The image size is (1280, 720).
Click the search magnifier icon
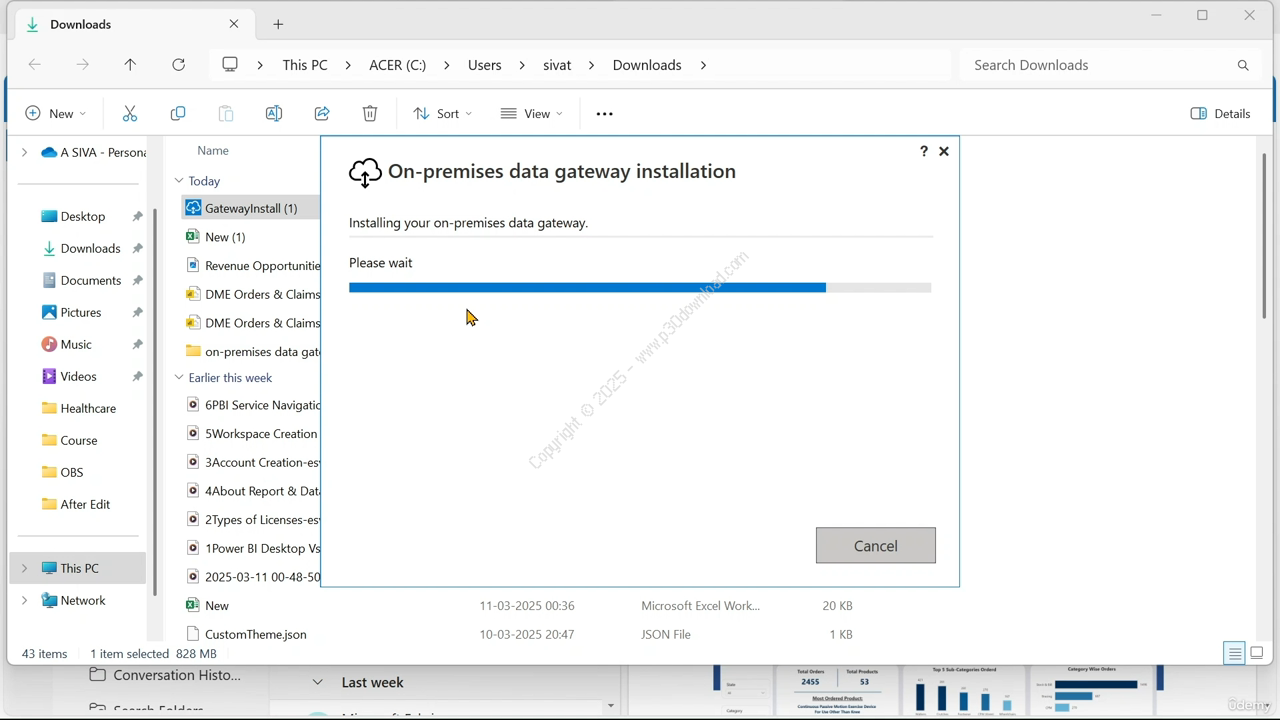tap(1243, 65)
